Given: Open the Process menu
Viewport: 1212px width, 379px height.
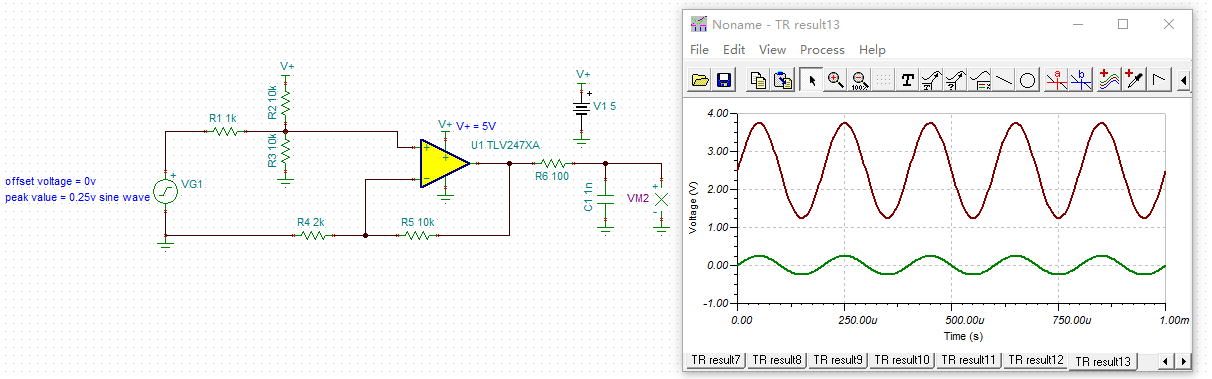Looking at the screenshot, I should [x=822, y=49].
